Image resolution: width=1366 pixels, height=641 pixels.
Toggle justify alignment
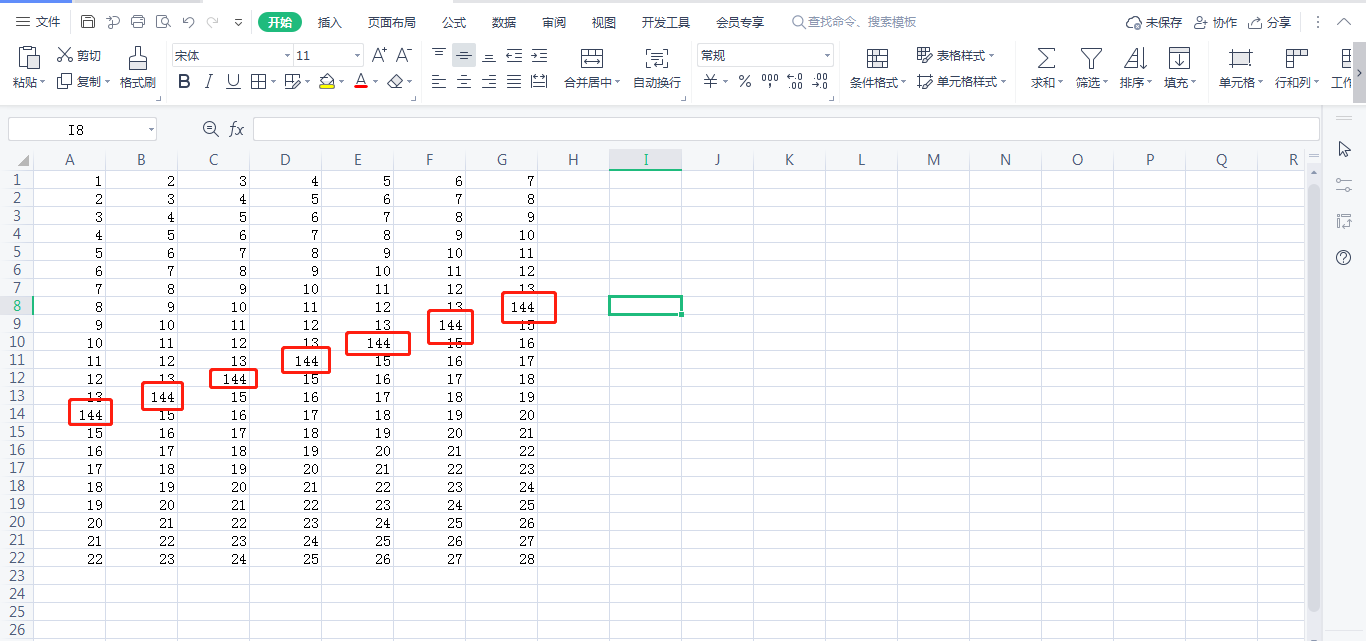click(x=514, y=82)
